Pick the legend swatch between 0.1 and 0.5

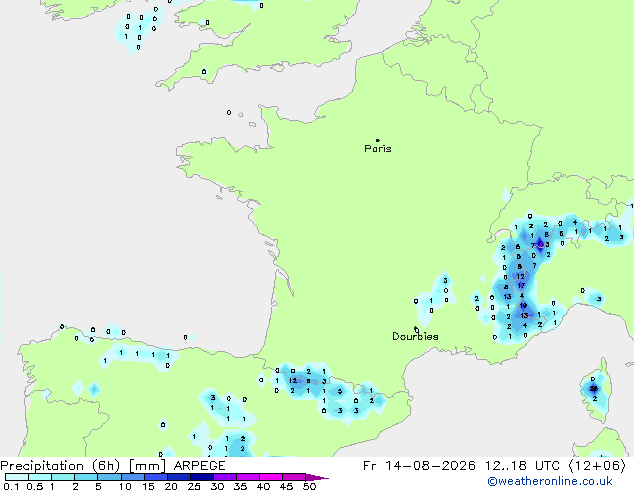(x=17, y=477)
